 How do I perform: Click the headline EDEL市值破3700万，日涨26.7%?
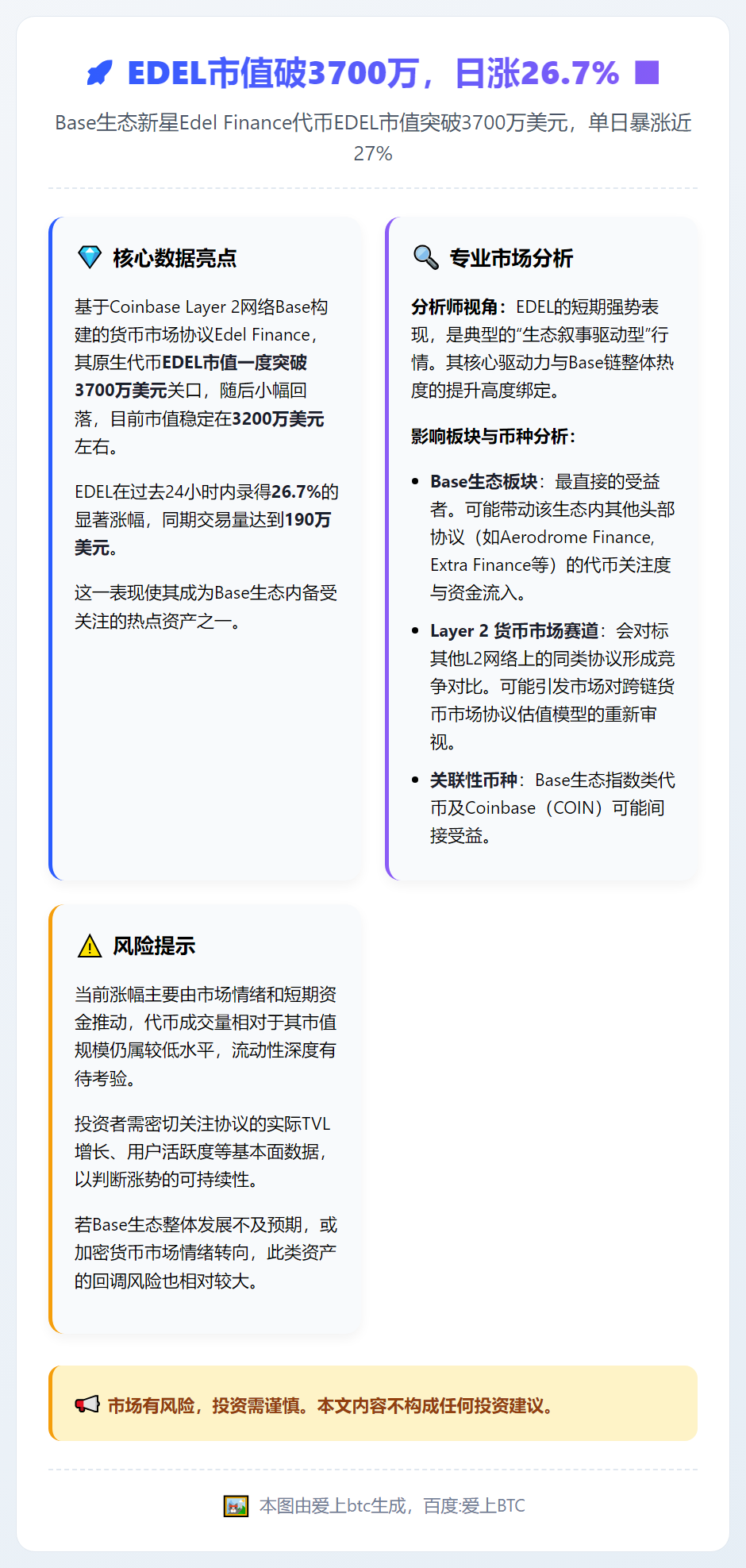coord(373,73)
